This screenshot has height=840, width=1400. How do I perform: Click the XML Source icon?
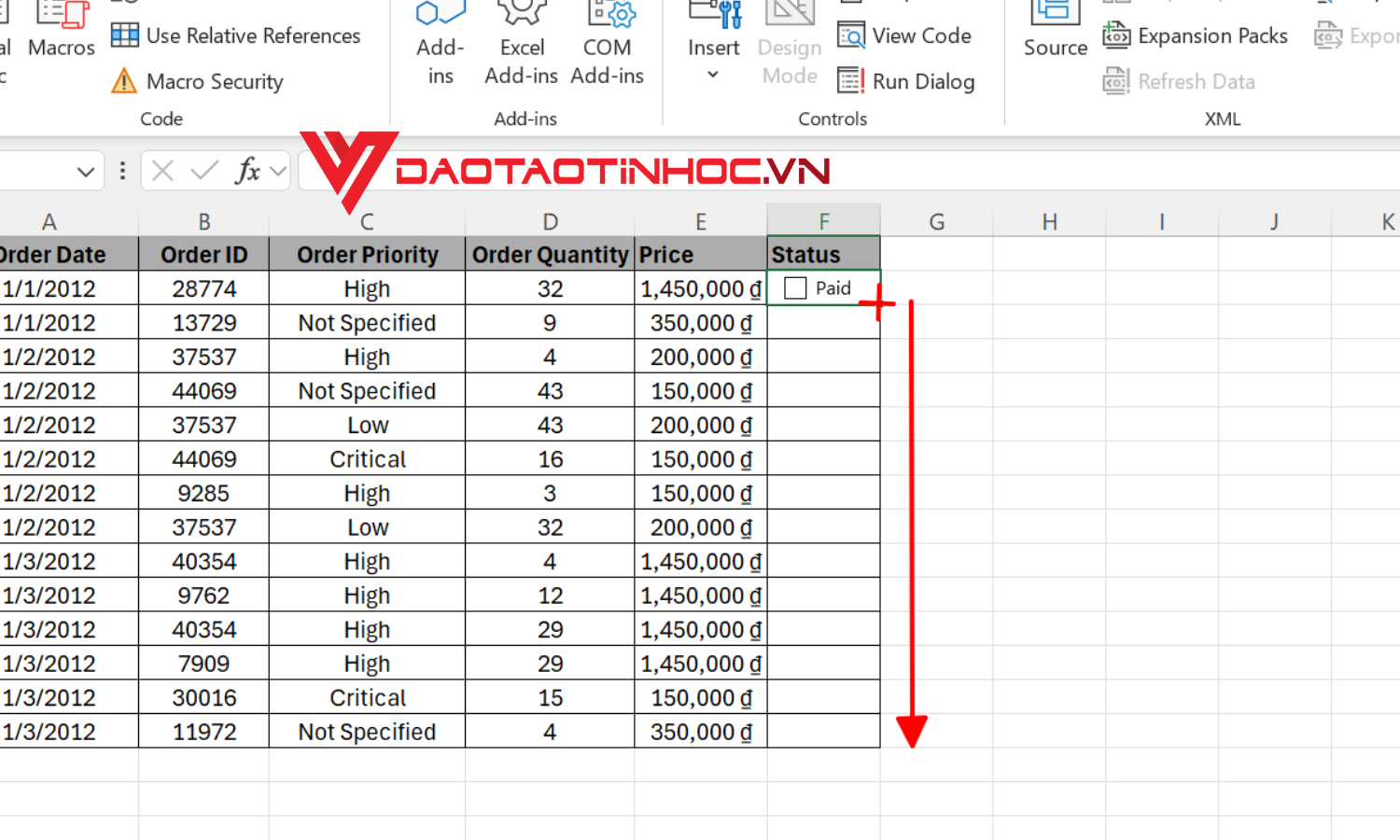[1054, 28]
